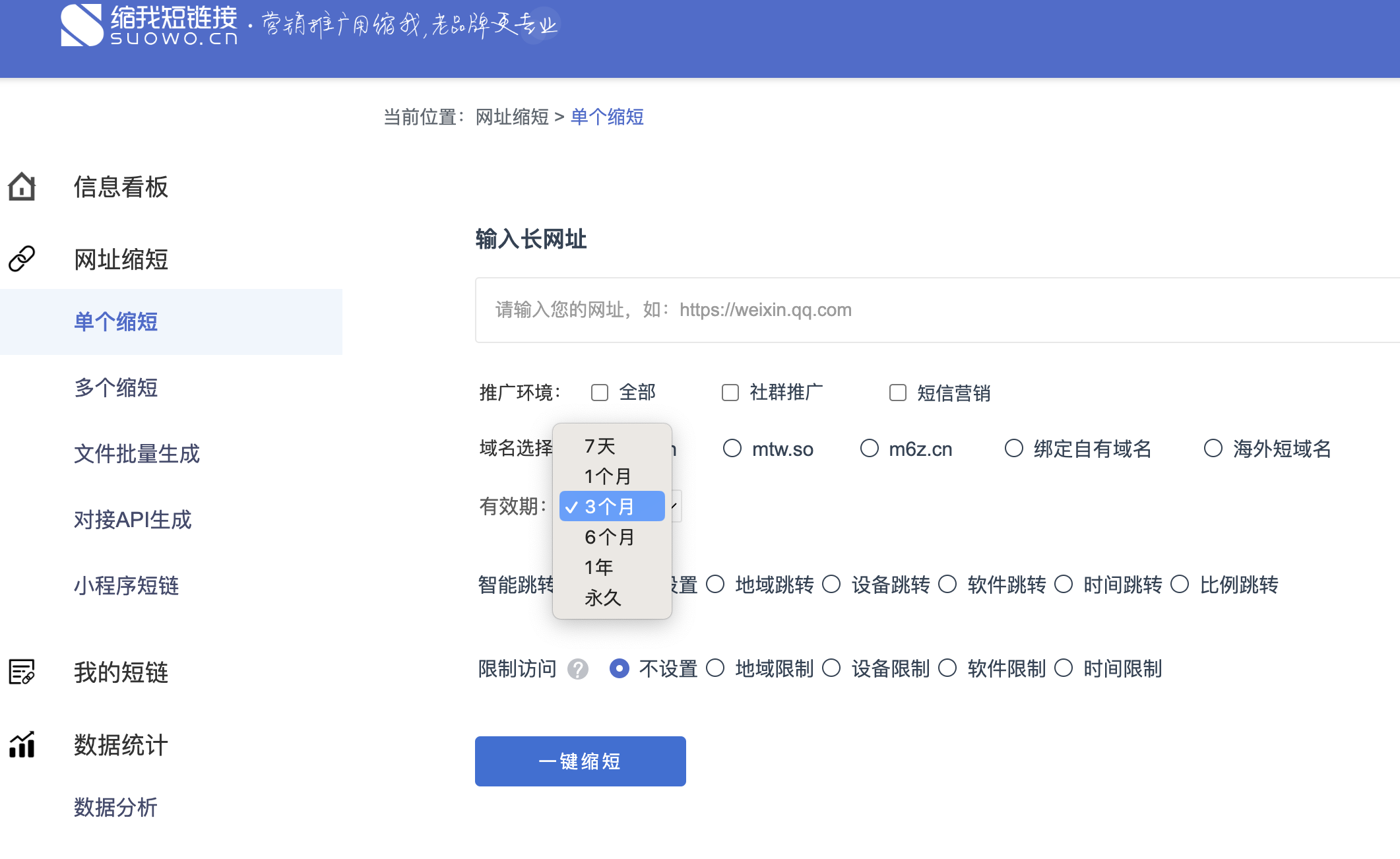Select the mtw.so domain radio button
The height and width of the screenshot is (859, 1400).
(x=732, y=449)
